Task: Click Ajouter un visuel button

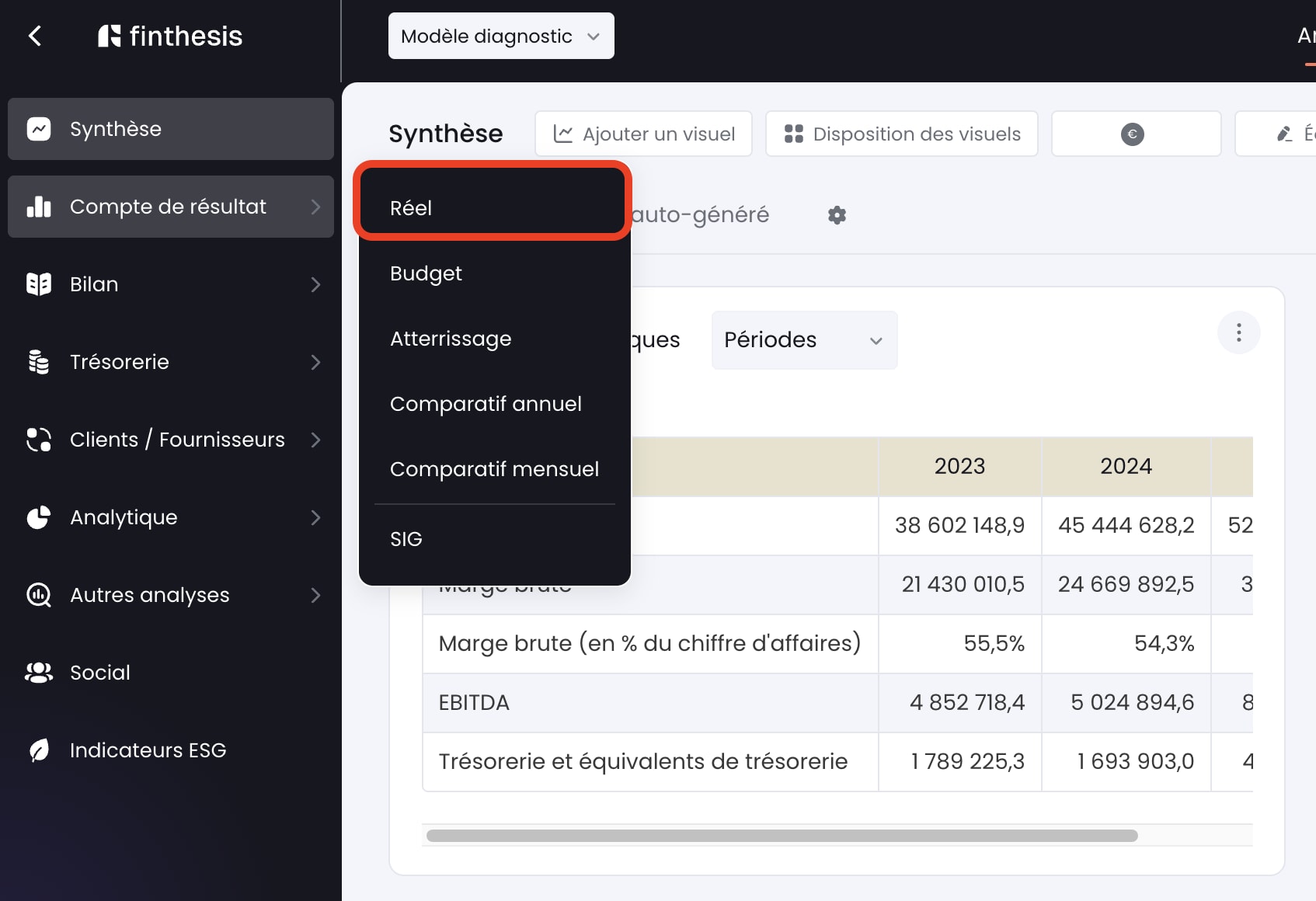Action: (643, 134)
